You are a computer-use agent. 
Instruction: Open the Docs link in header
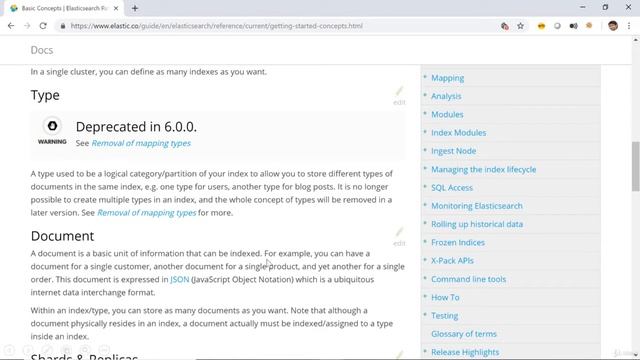click(42, 50)
